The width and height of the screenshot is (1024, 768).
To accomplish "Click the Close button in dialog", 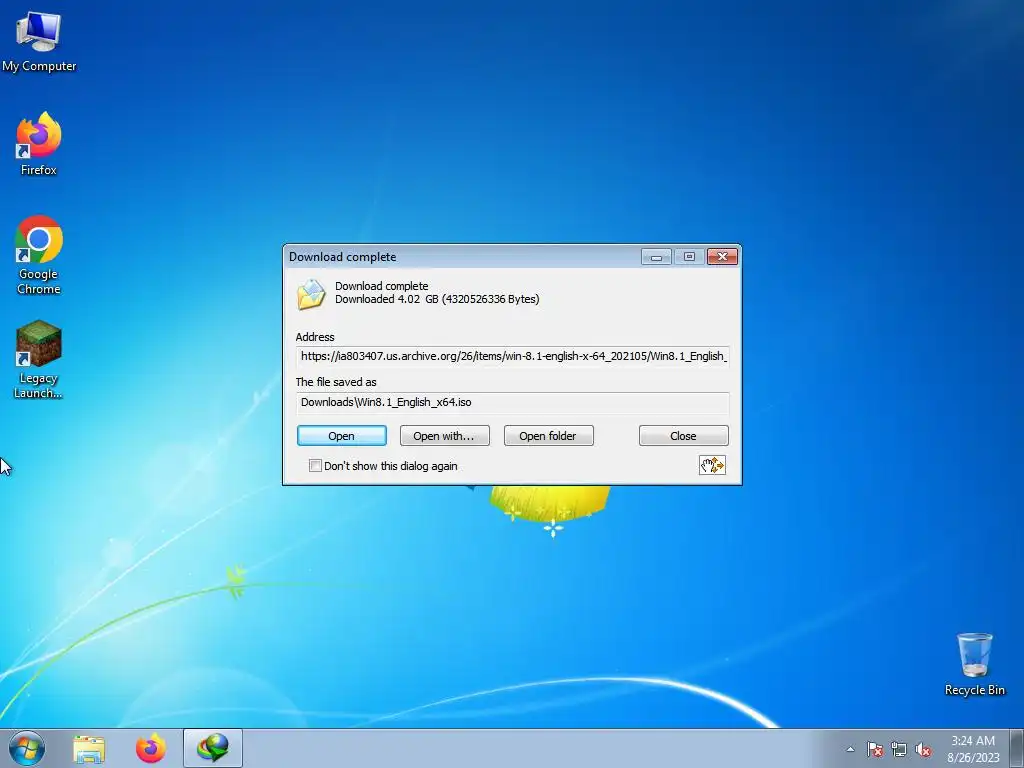I will (683, 436).
